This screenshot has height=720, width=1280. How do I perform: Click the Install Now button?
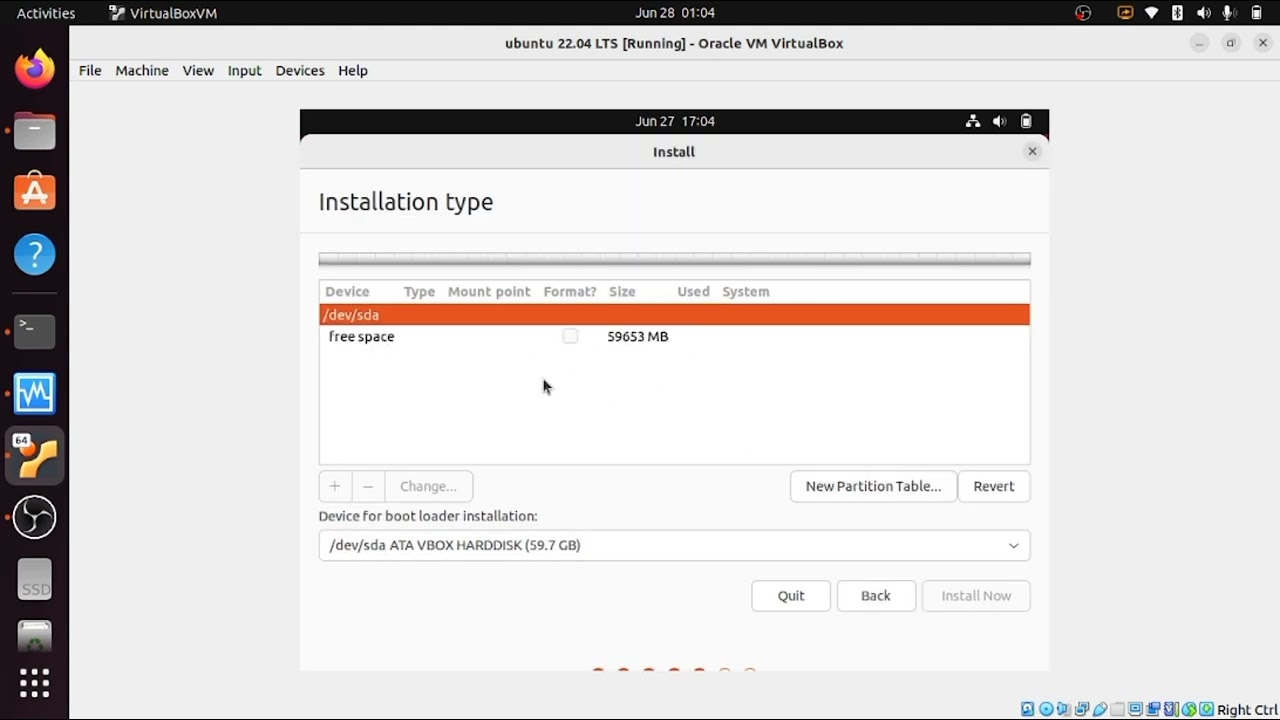coord(976,595)
